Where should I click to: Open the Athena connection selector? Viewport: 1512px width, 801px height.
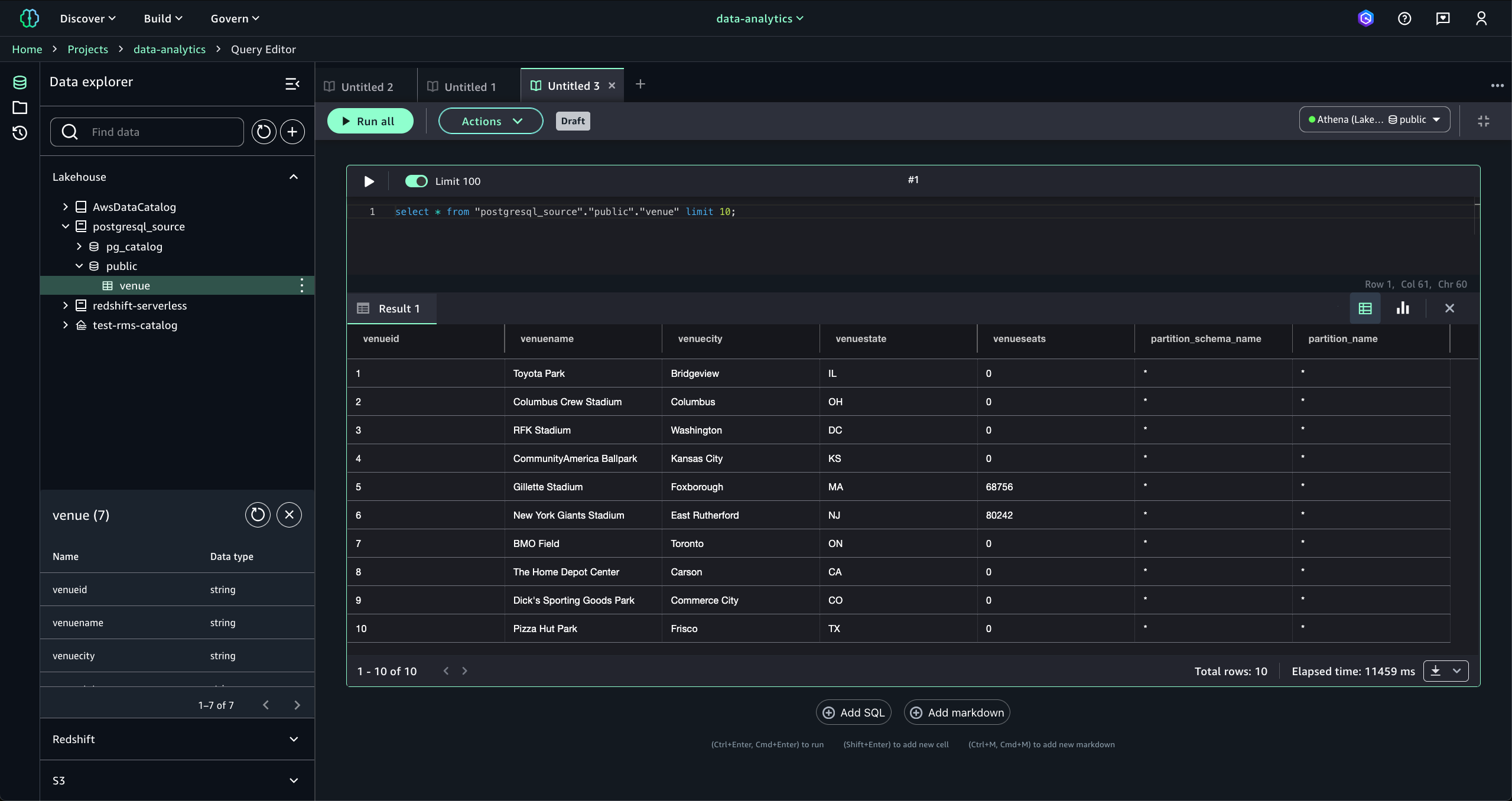coord(1374,119)
